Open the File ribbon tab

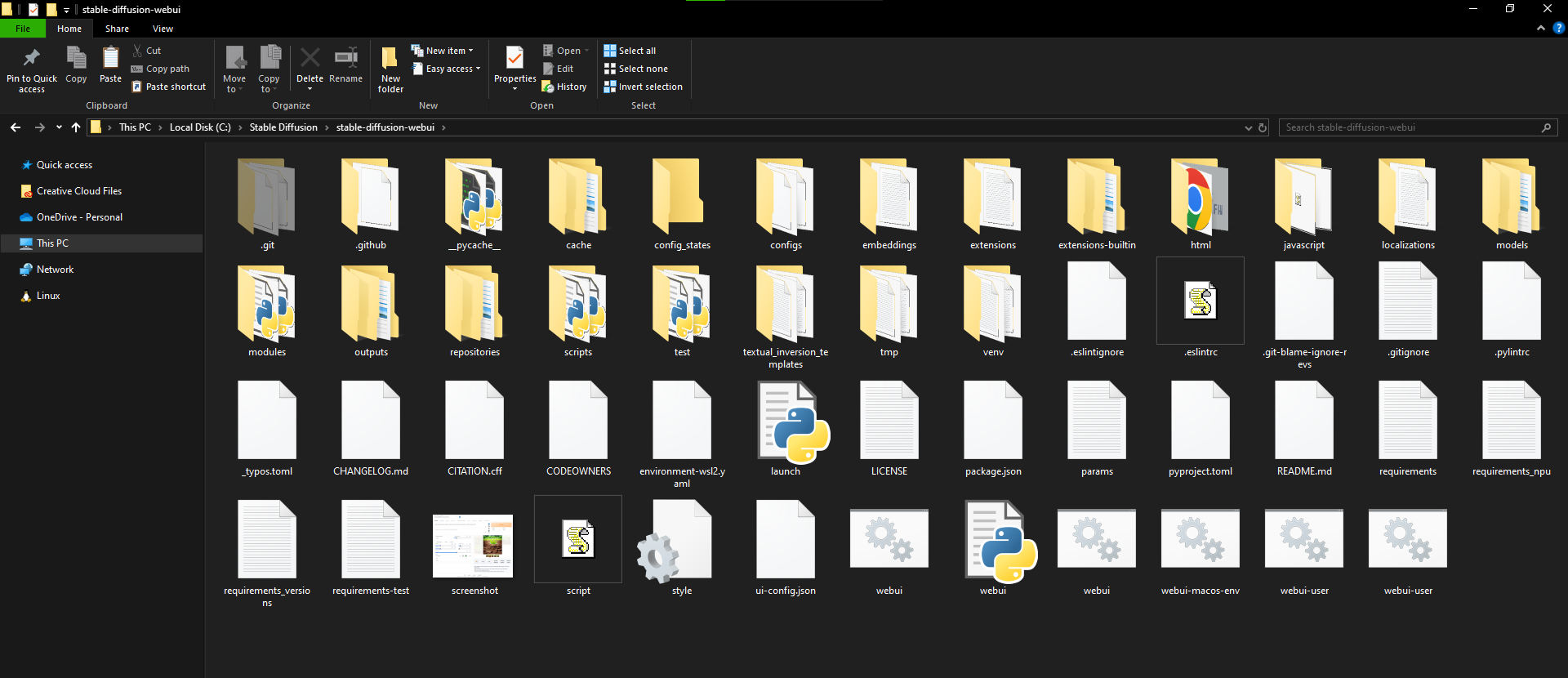[x=23, y=29]
